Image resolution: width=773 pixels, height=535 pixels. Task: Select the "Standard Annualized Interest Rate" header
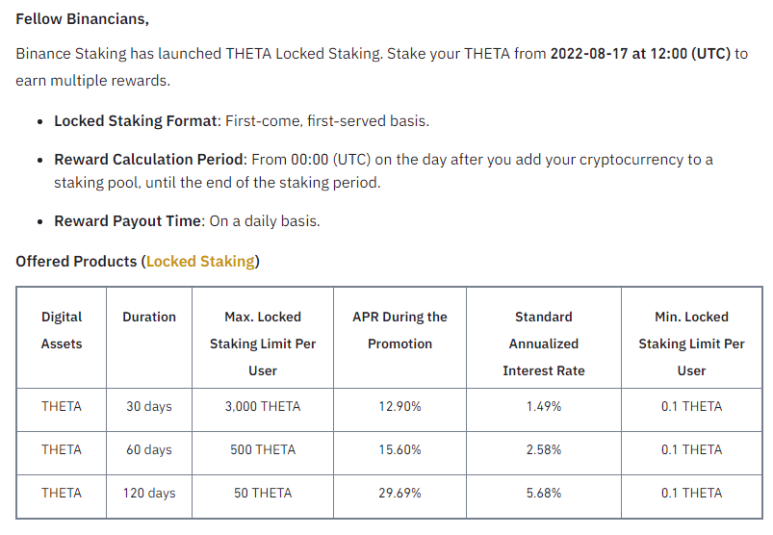click(544, 343)
